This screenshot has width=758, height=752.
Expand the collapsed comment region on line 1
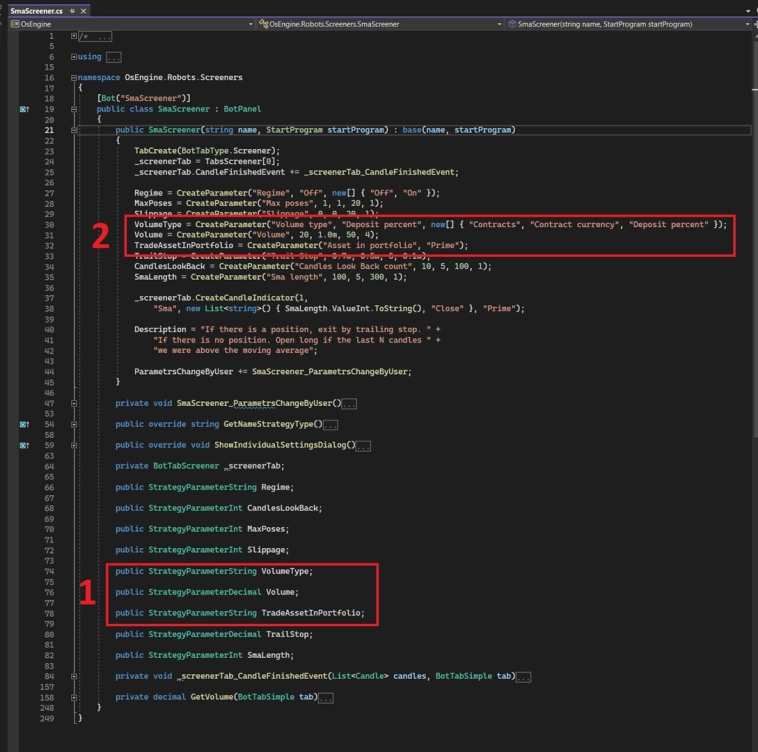click(74, 36)
